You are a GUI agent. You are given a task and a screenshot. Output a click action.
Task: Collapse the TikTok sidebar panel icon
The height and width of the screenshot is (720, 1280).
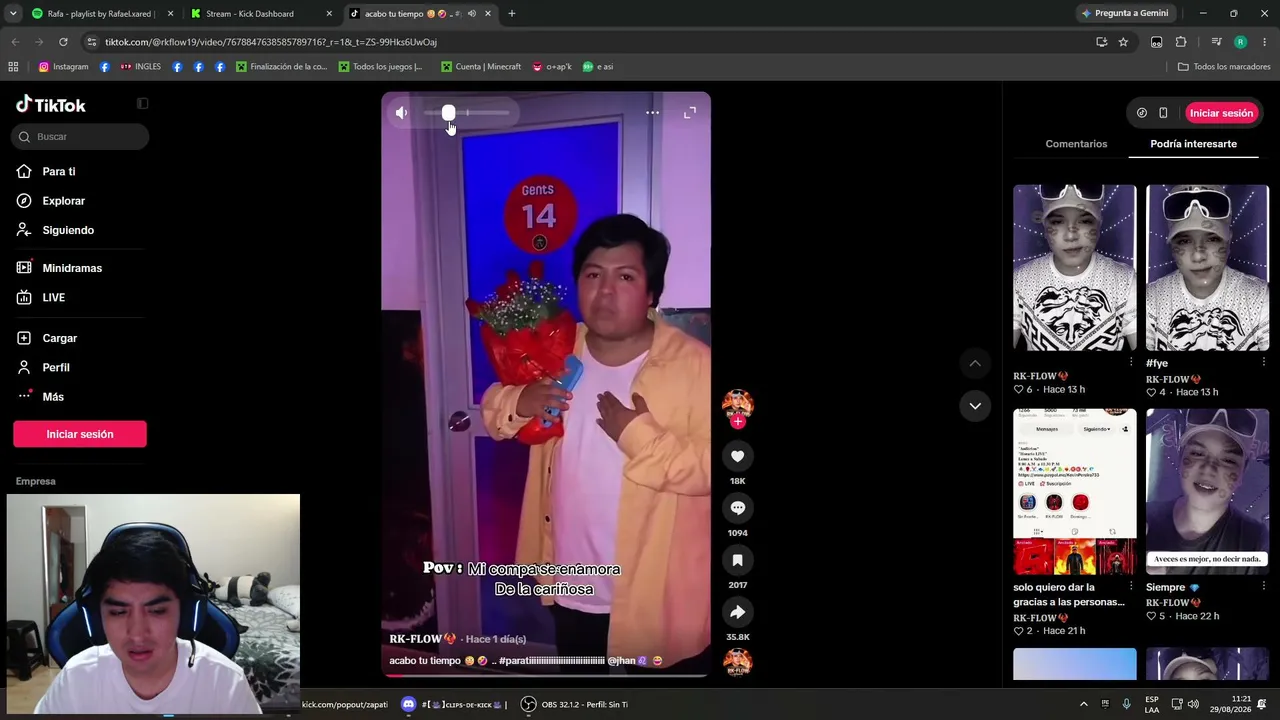pos(143,103)
